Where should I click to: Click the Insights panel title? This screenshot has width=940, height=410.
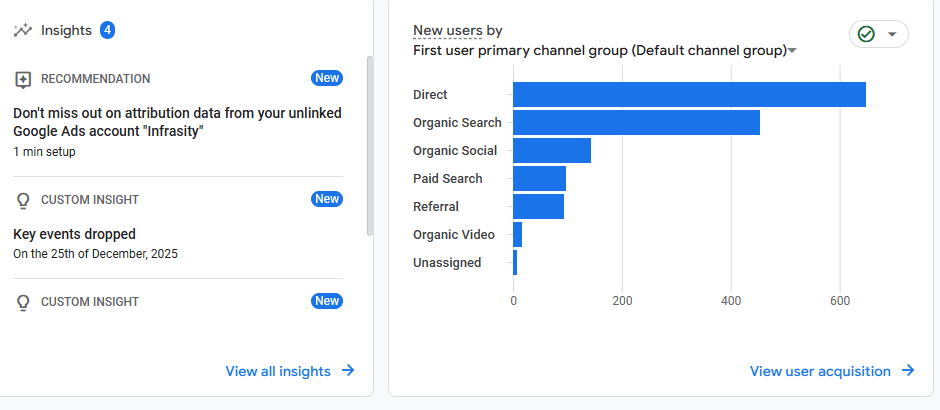[66, 31]
